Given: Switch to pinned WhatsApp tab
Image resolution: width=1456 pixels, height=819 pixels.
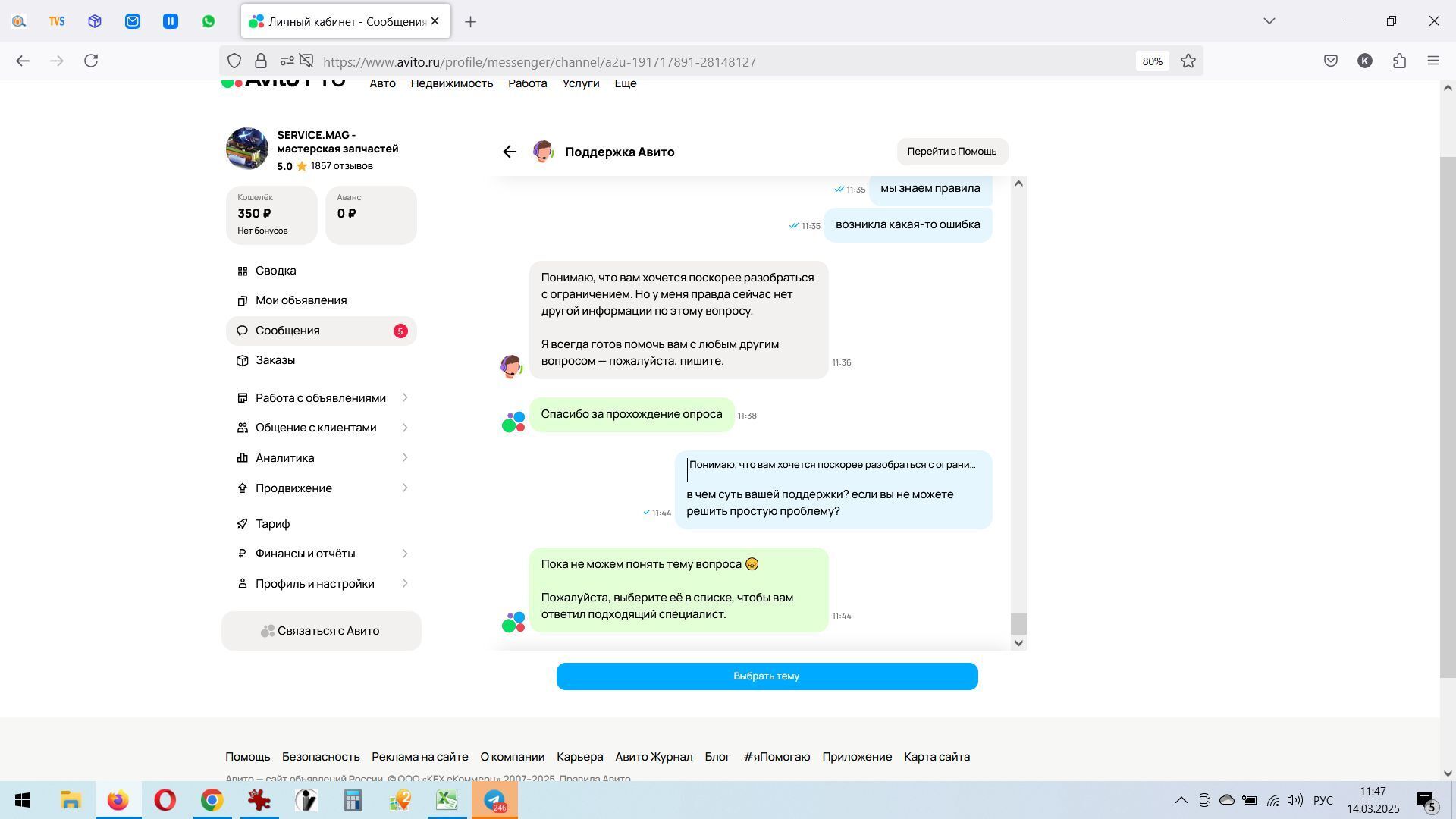Looking at the screenshot, I should click(x=209, y=21).
